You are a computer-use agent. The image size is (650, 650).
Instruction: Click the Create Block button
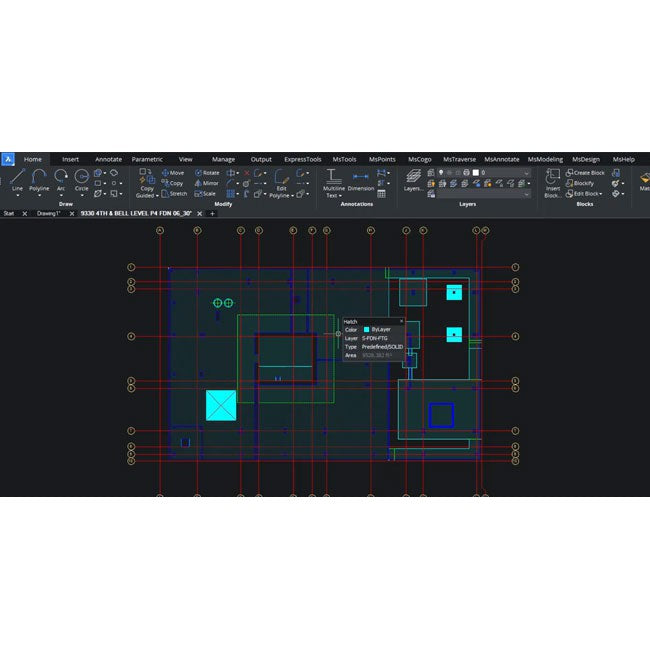585,173
